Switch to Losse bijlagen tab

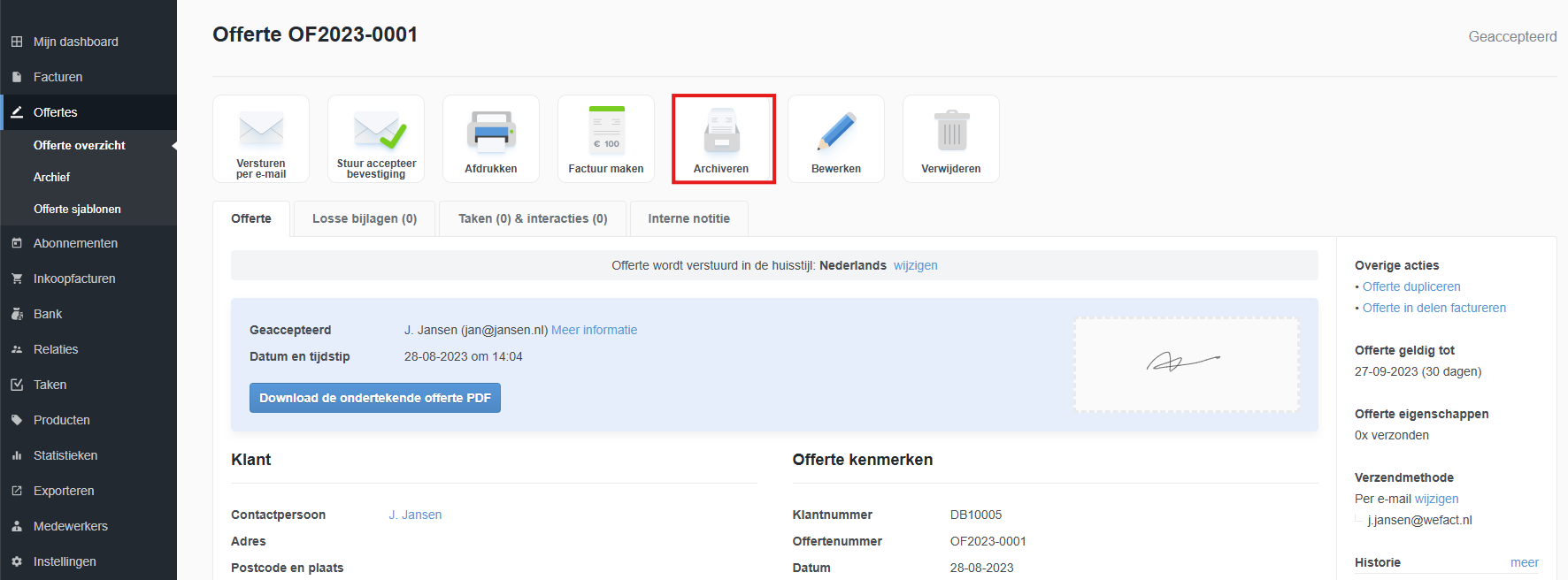coord(364,218)
